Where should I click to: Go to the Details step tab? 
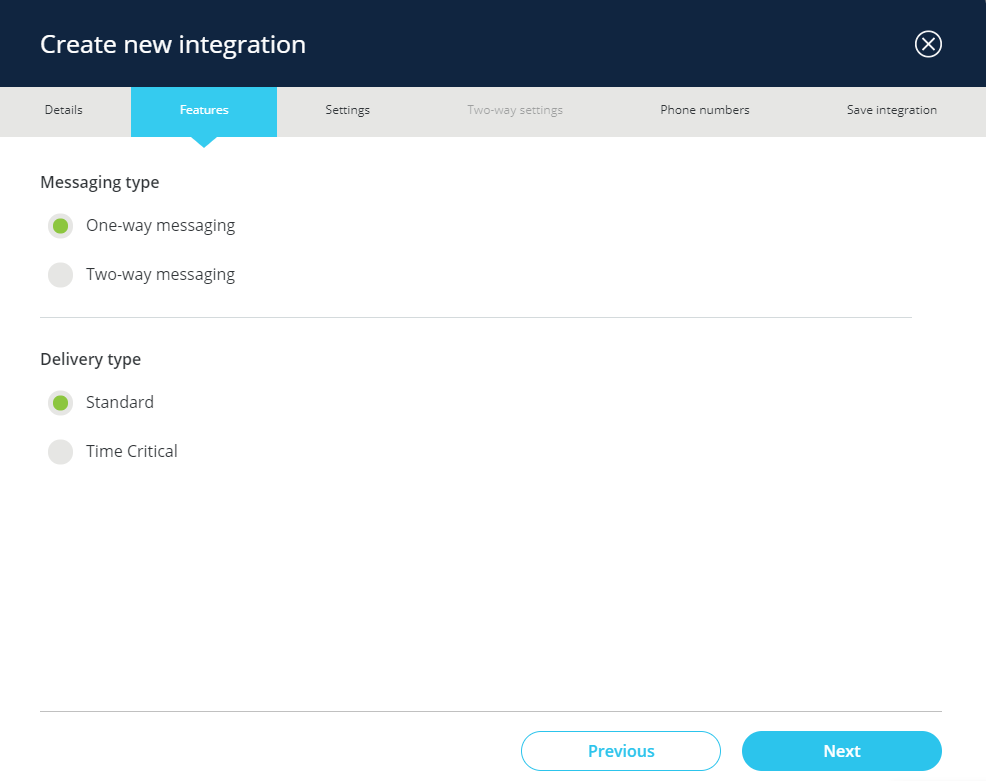tap(64, 110)
